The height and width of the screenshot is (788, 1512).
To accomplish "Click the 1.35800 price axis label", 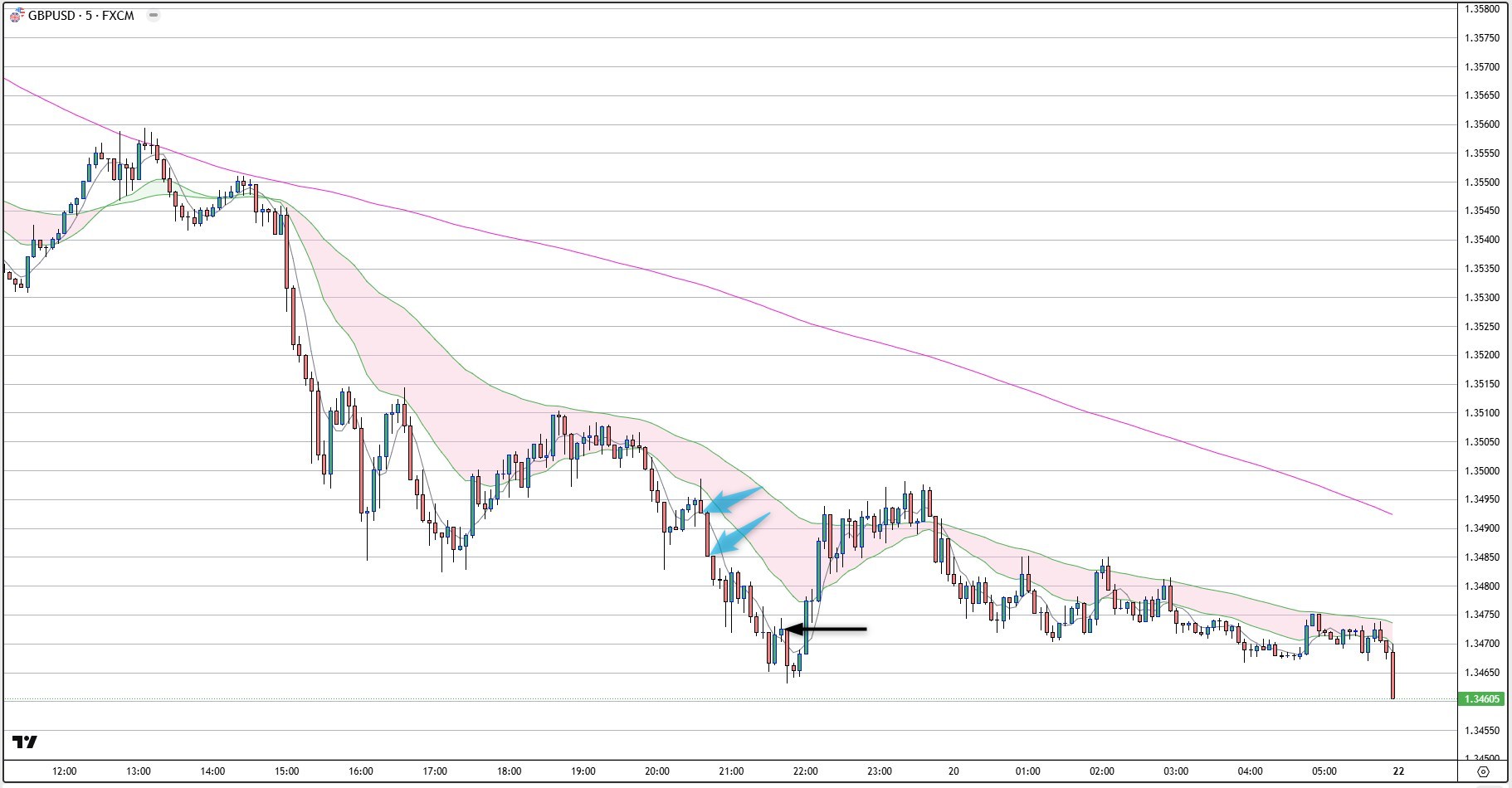I will coord(1481,9).
